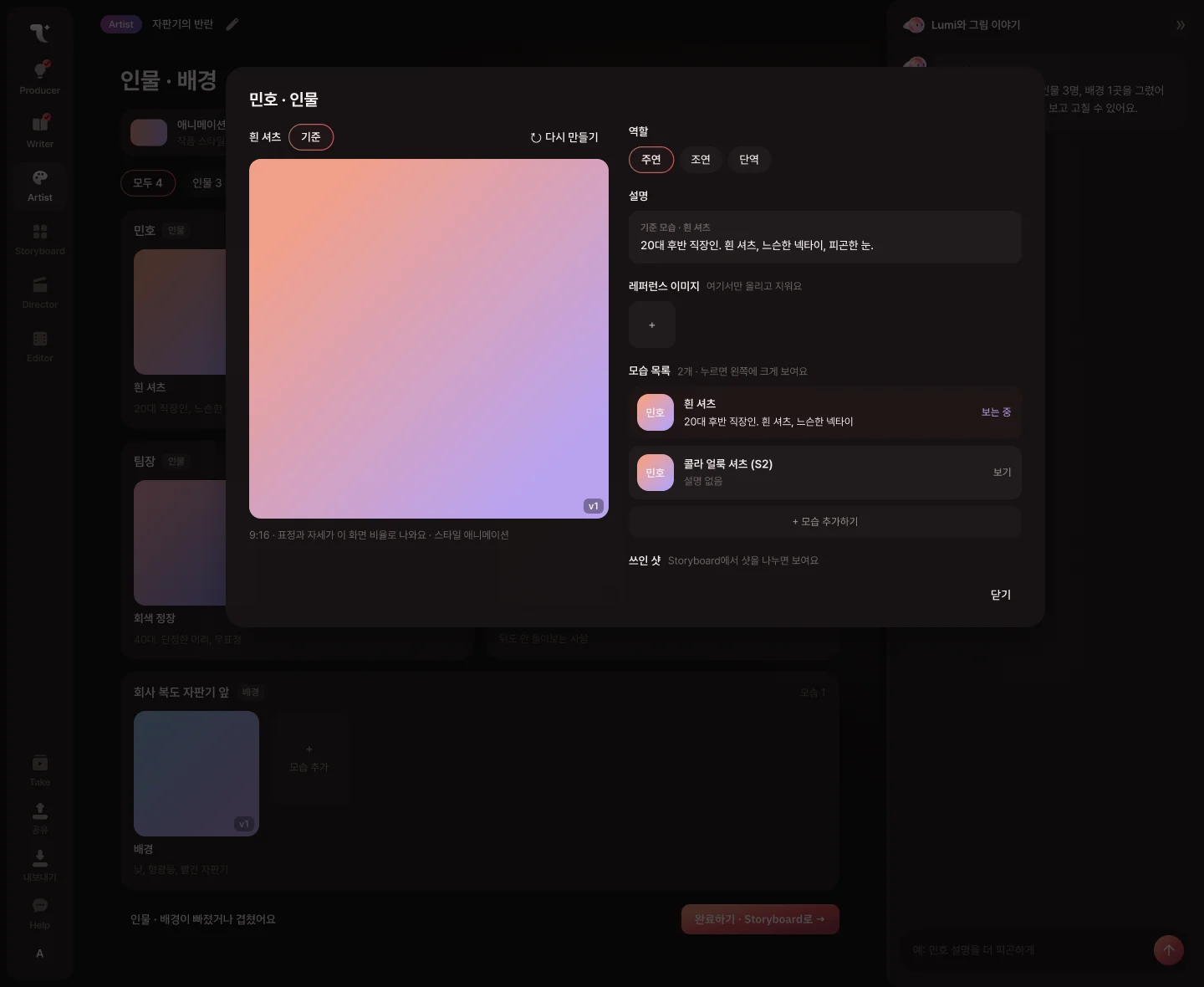
Task: Focus the Lumi chat message input
Action: [1027, 950]
